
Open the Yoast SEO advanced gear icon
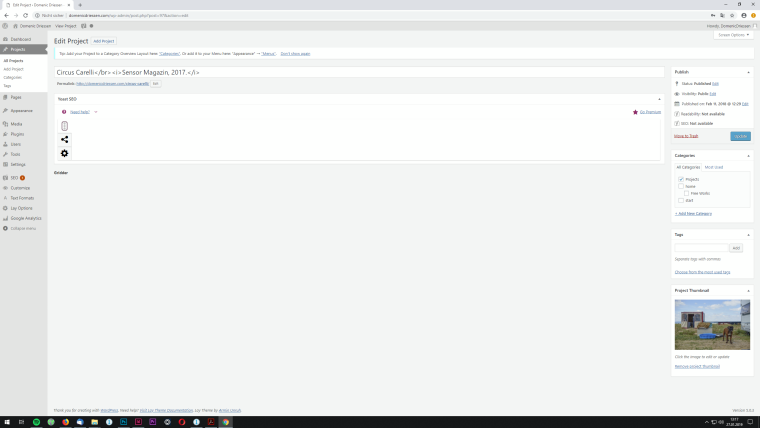64,153
